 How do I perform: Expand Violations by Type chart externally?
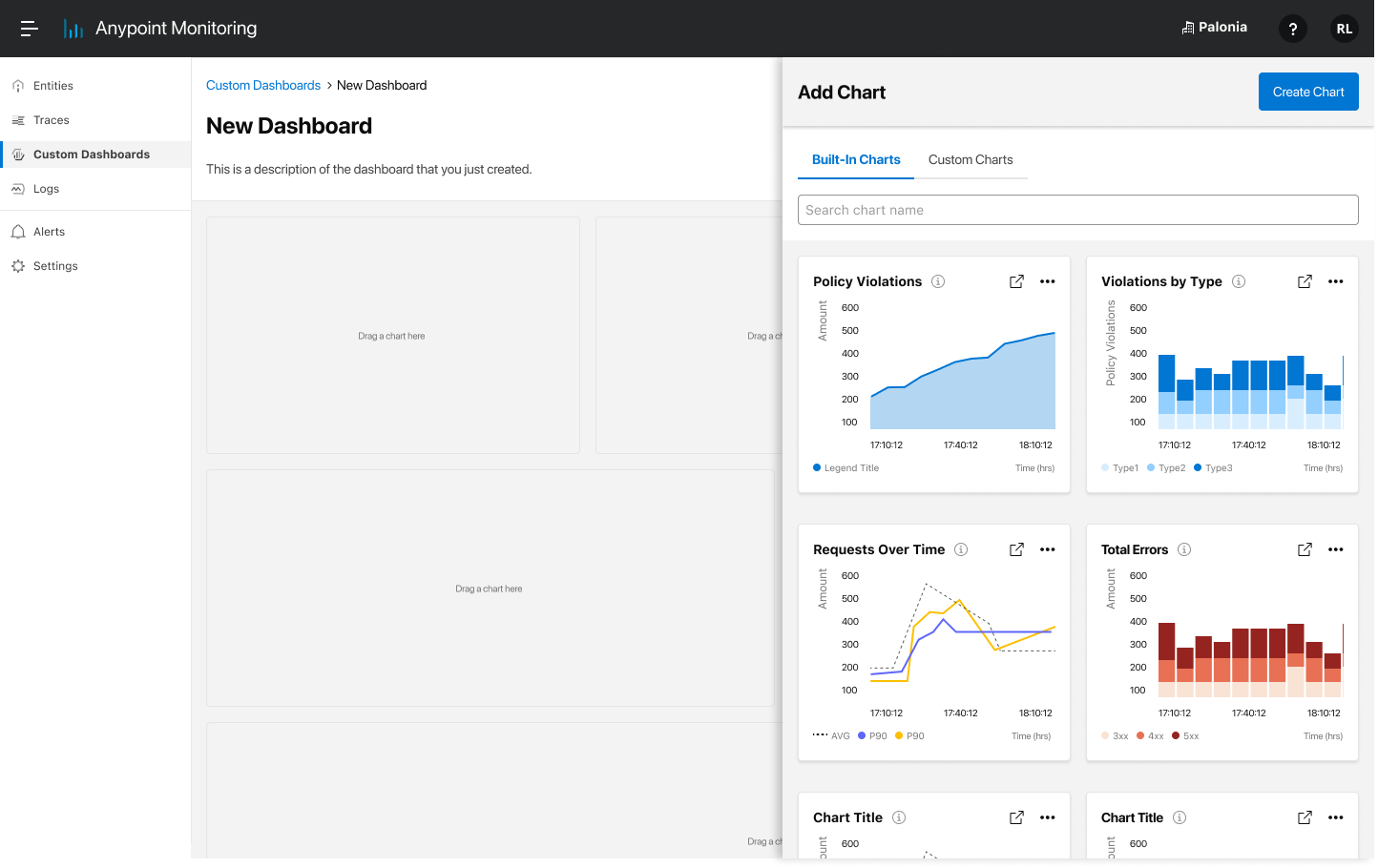tap(1305, 281)
